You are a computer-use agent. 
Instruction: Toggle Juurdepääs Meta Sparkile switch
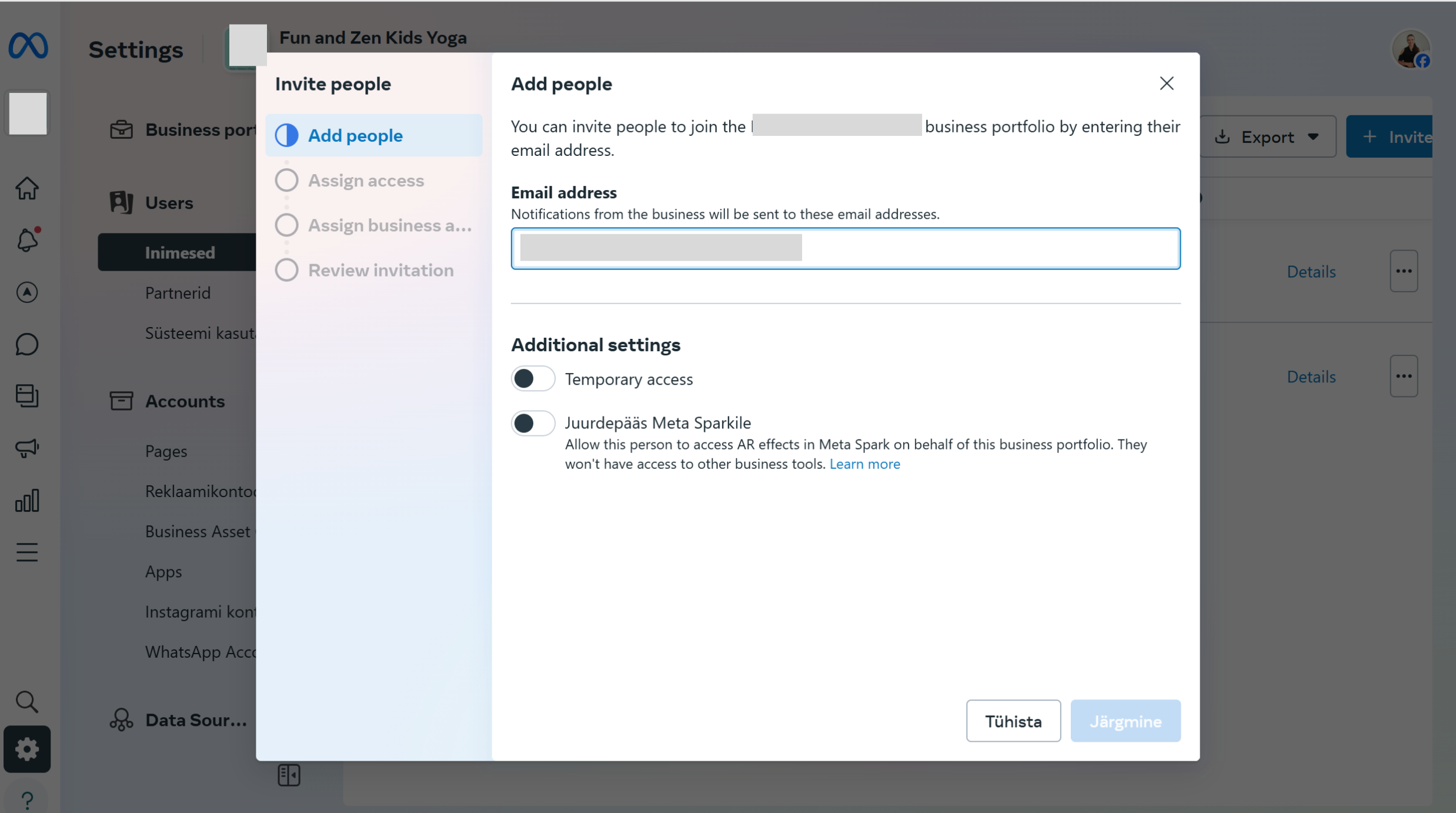(x=532, y=423)
